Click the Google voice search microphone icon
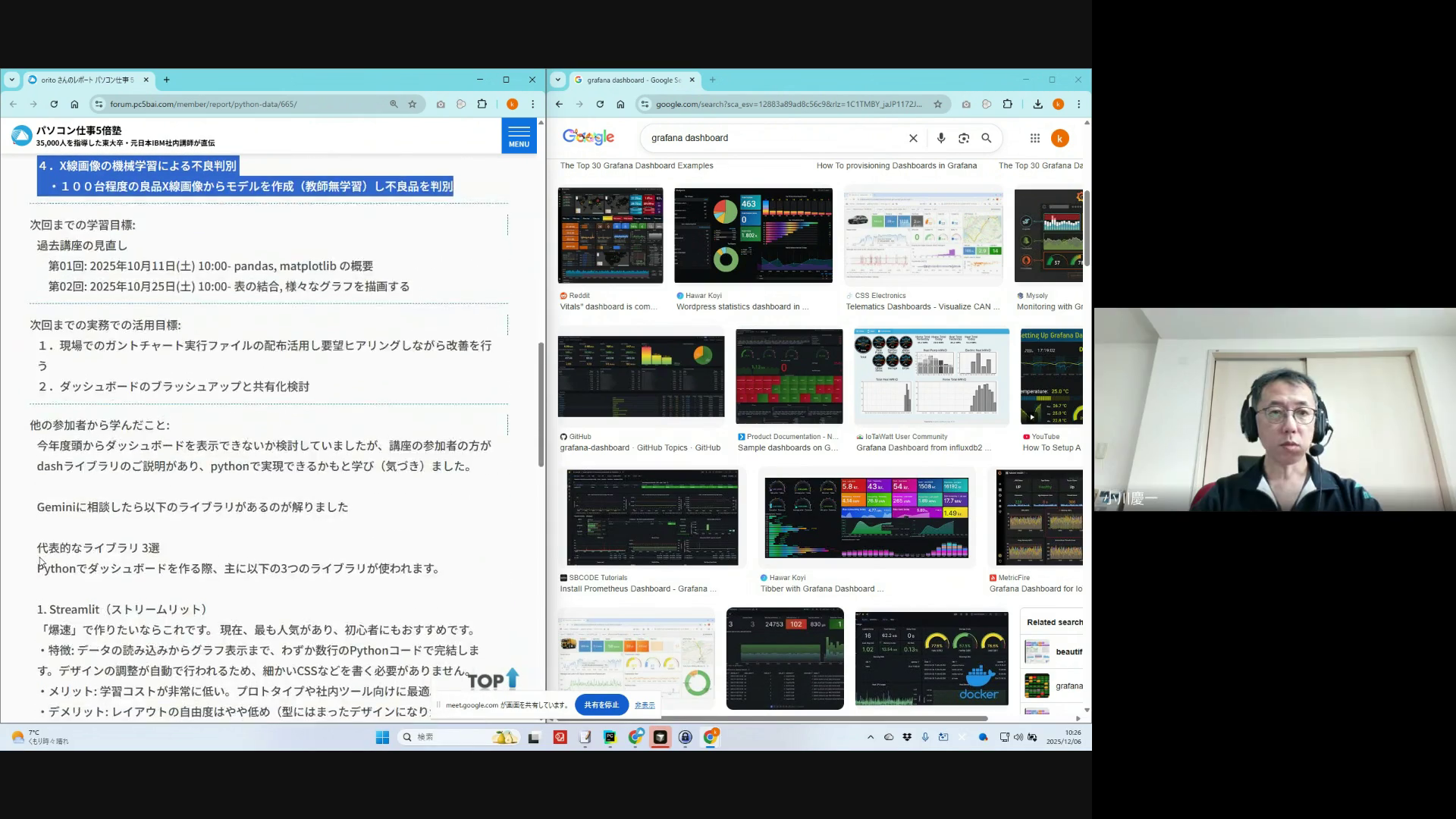1456x819 pixels. pos(940,138)
